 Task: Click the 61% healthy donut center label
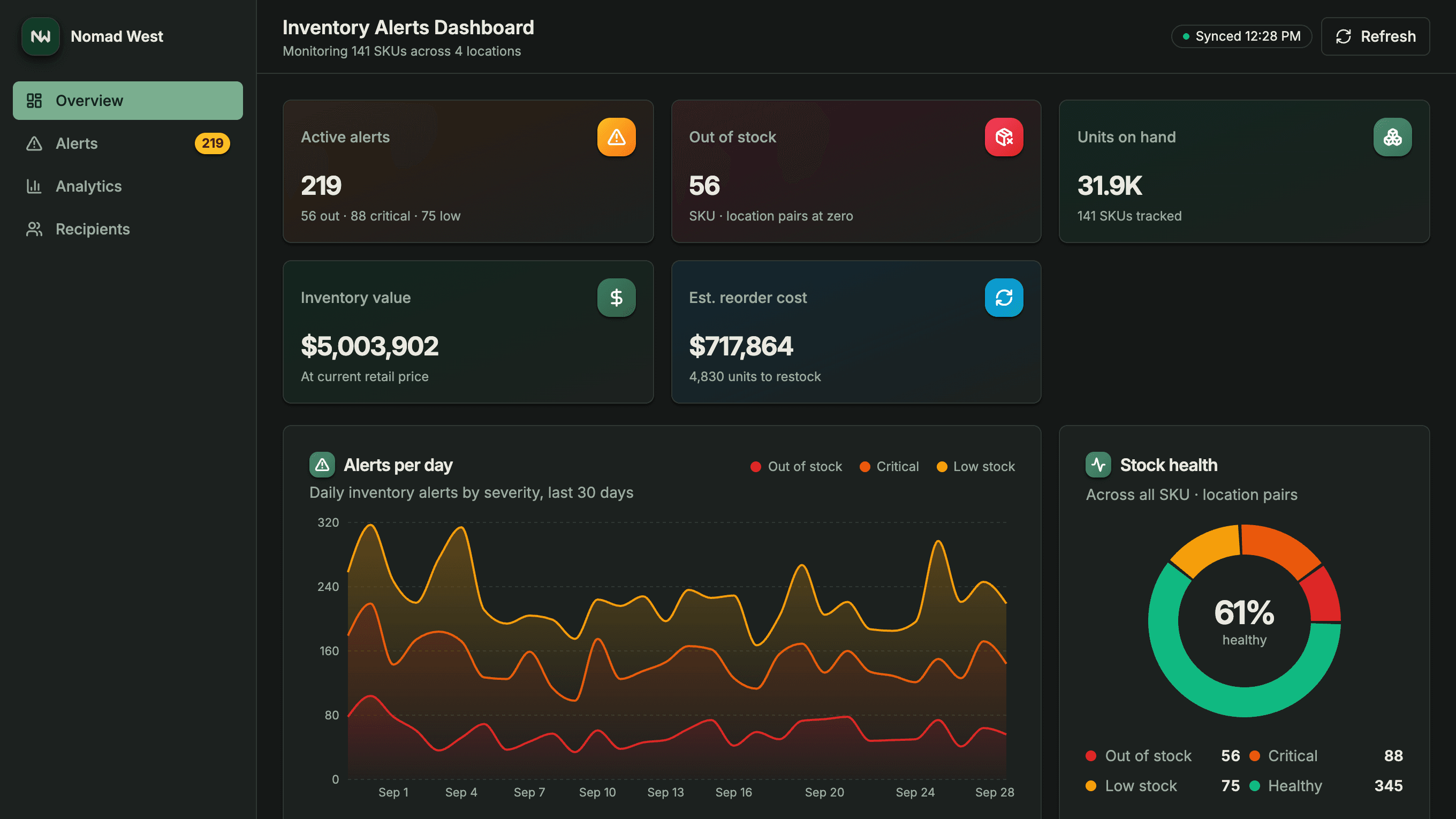point(1244,621)
